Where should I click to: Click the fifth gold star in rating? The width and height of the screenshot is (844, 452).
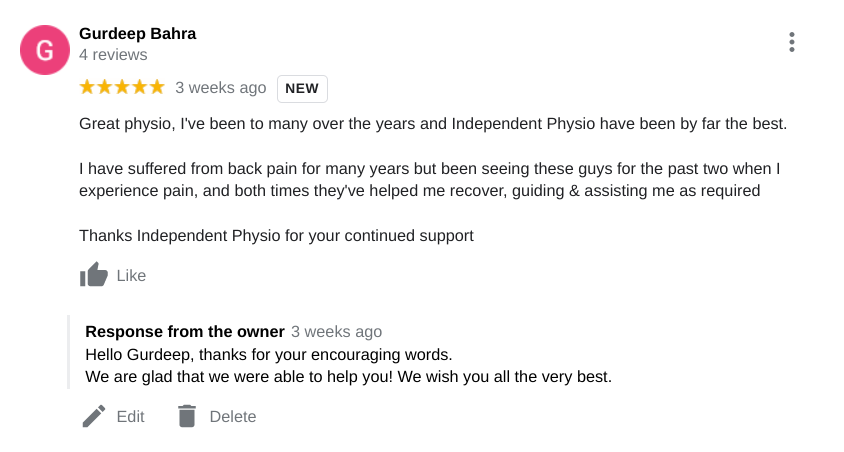[x=157, y=87]
